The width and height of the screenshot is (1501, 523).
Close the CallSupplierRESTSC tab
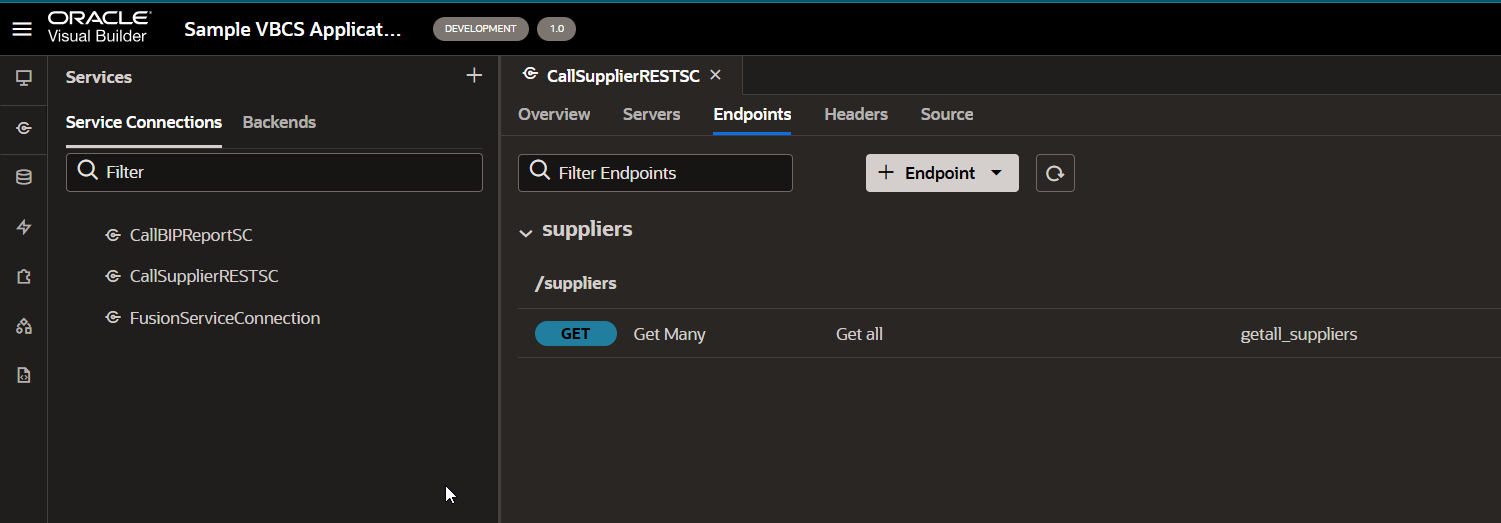(715, 75)
